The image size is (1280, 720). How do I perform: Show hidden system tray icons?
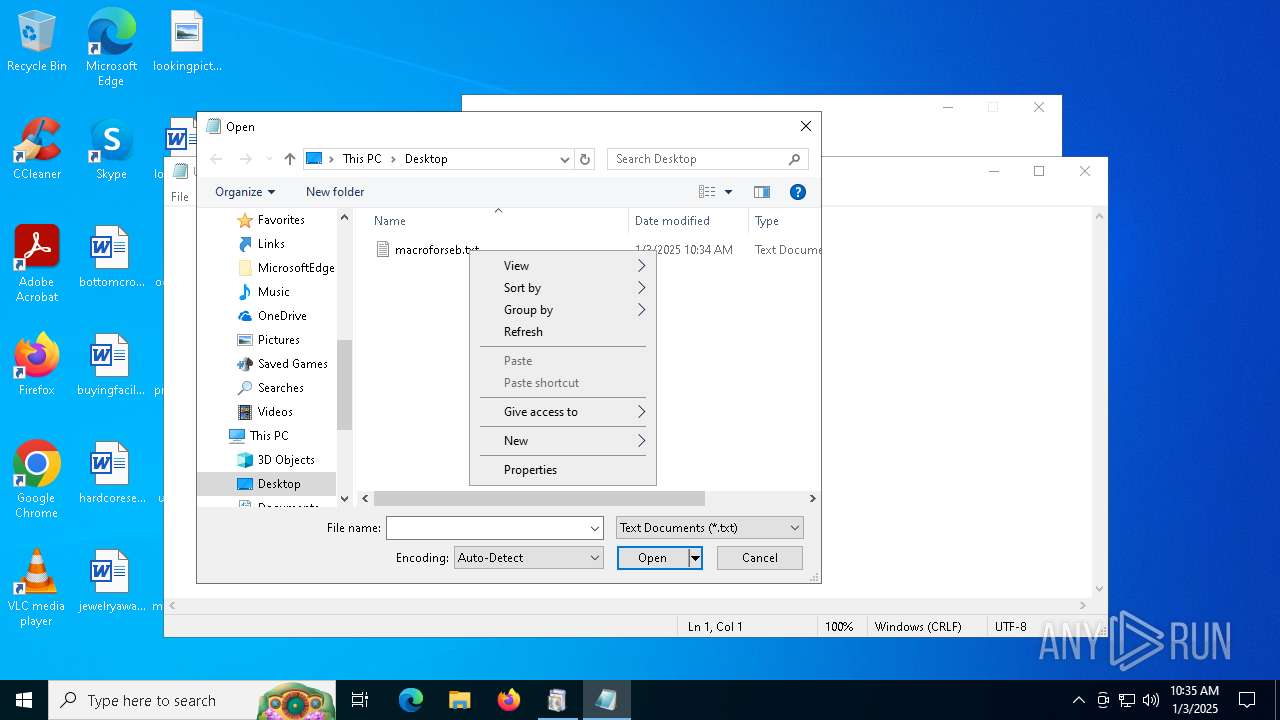1078,700
